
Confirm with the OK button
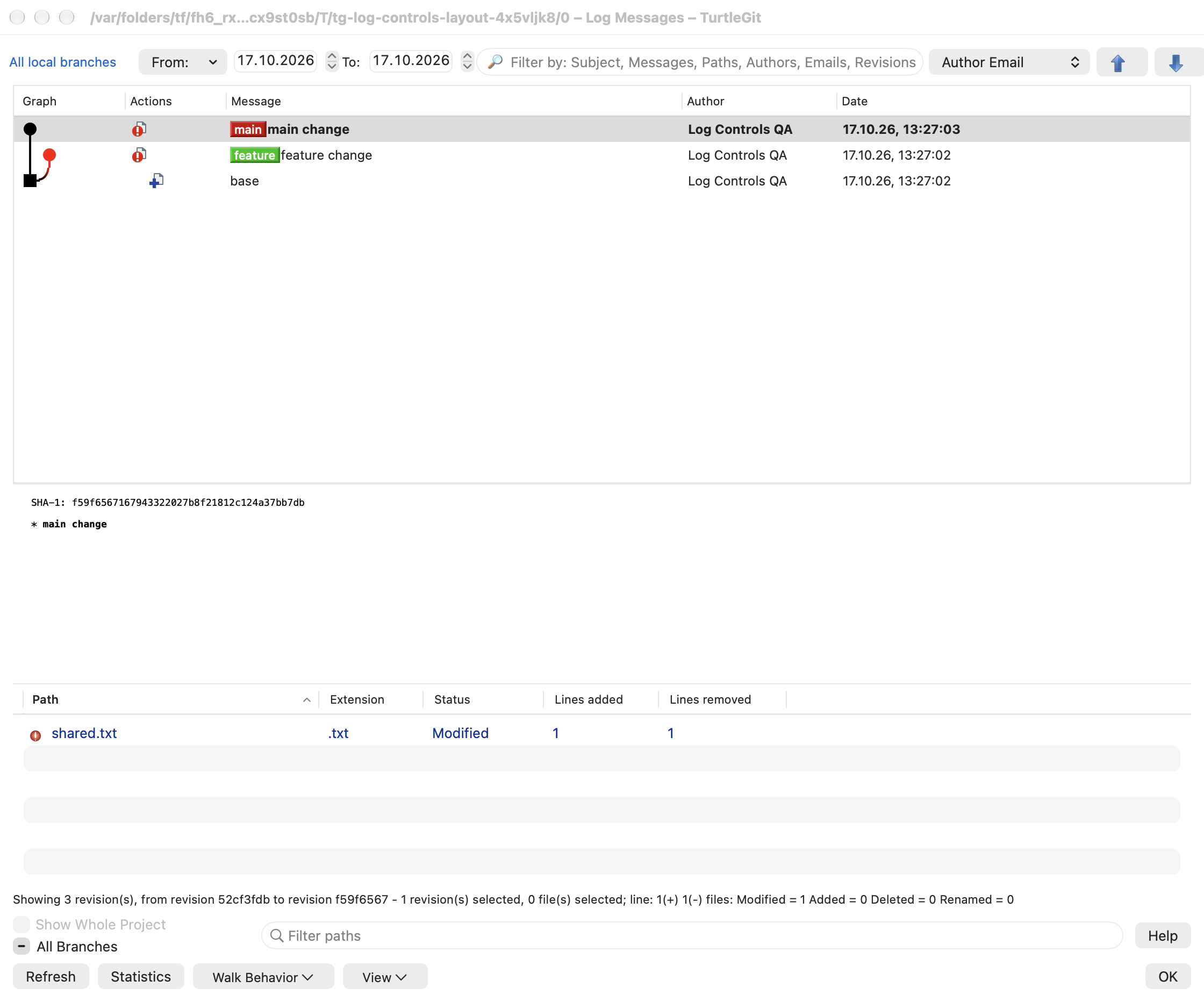1168,977
